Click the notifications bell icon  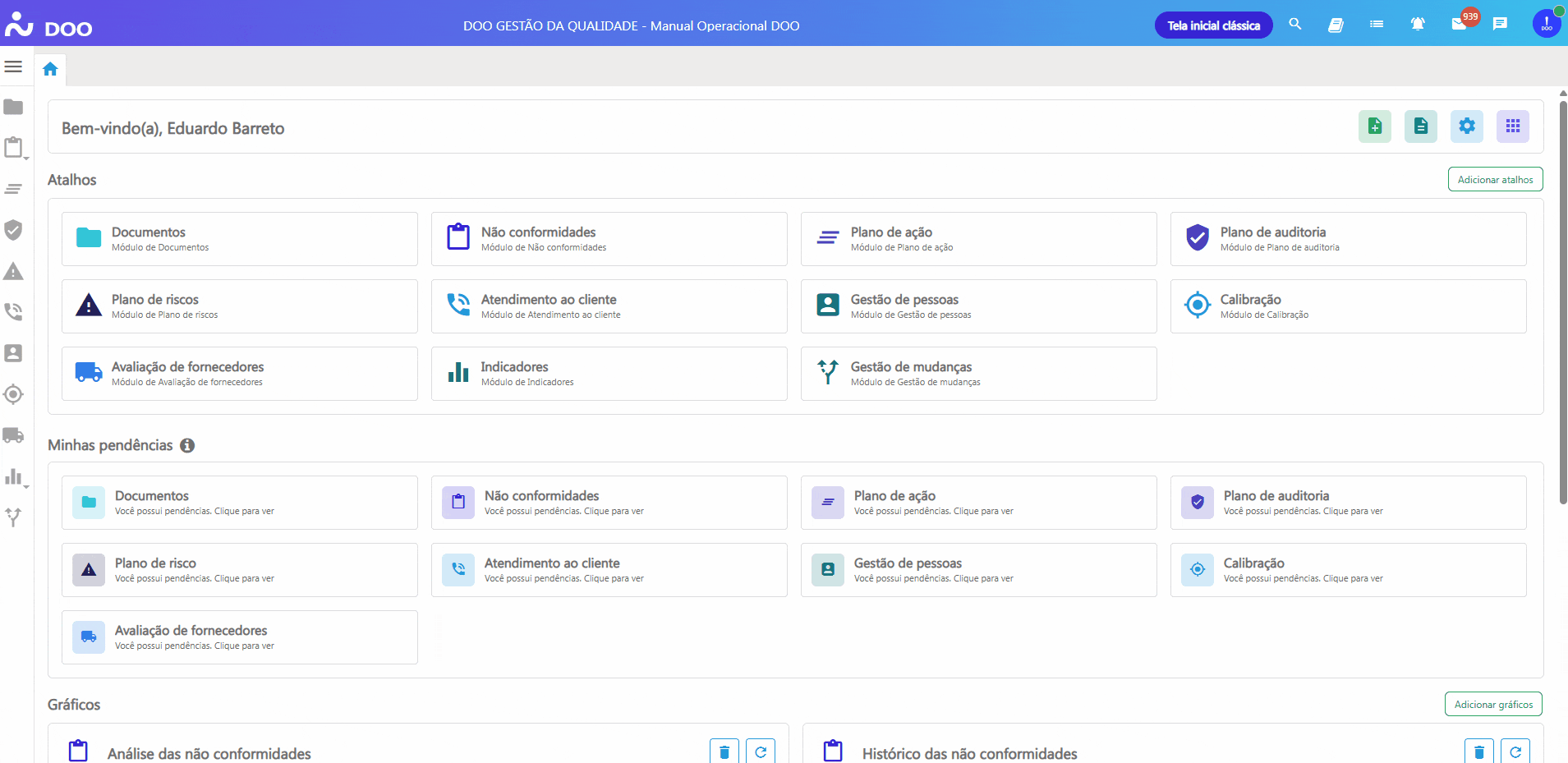coord(1418,25)
